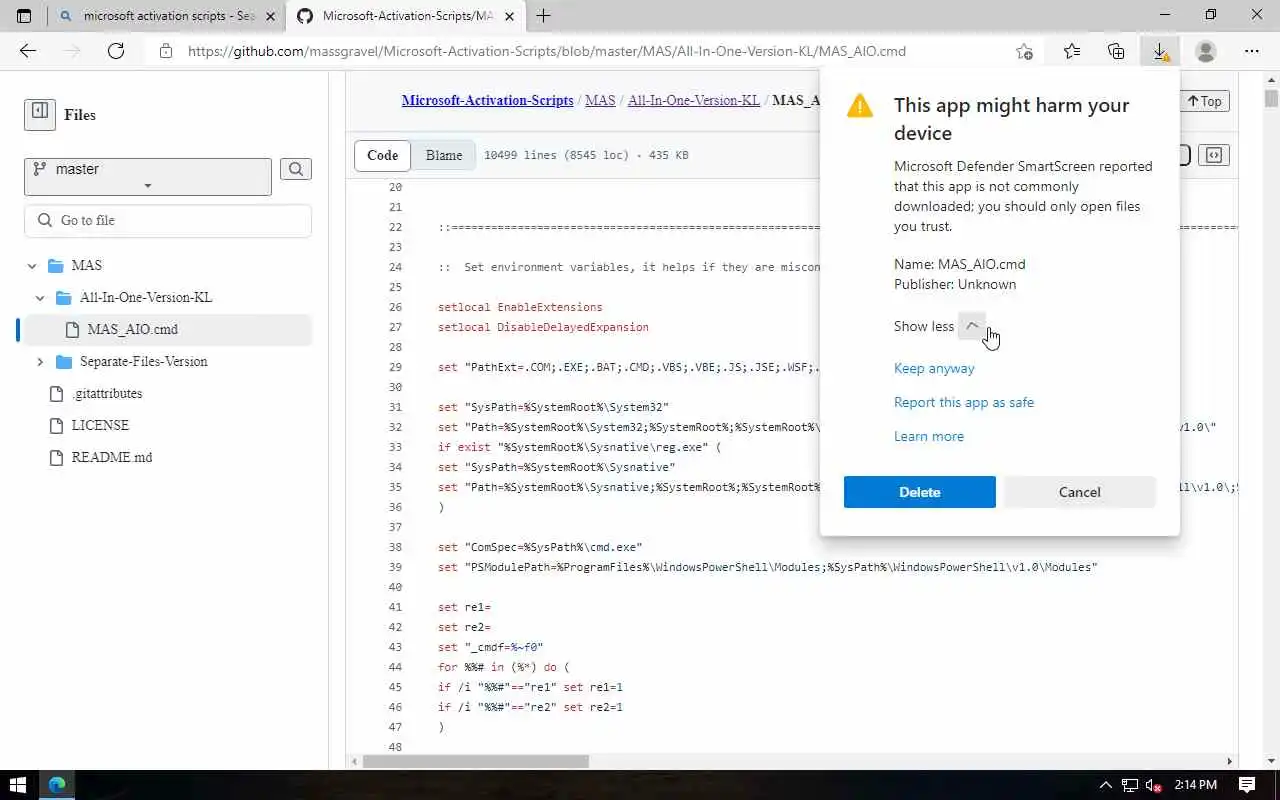The image size is (1280, 800).
Task: Open the master branch dropdown
Action: [148, 177]
